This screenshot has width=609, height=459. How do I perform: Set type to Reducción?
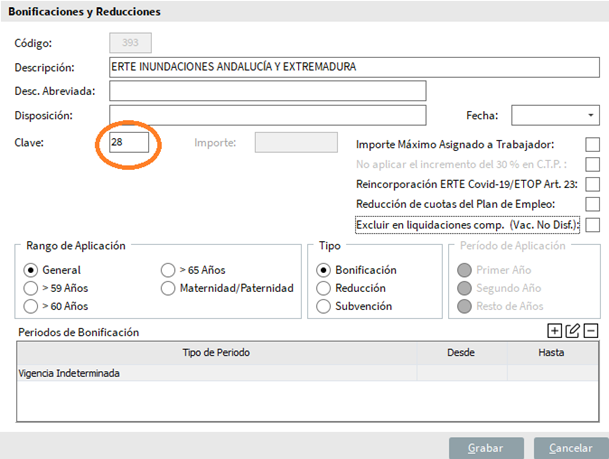click(323, 288)
